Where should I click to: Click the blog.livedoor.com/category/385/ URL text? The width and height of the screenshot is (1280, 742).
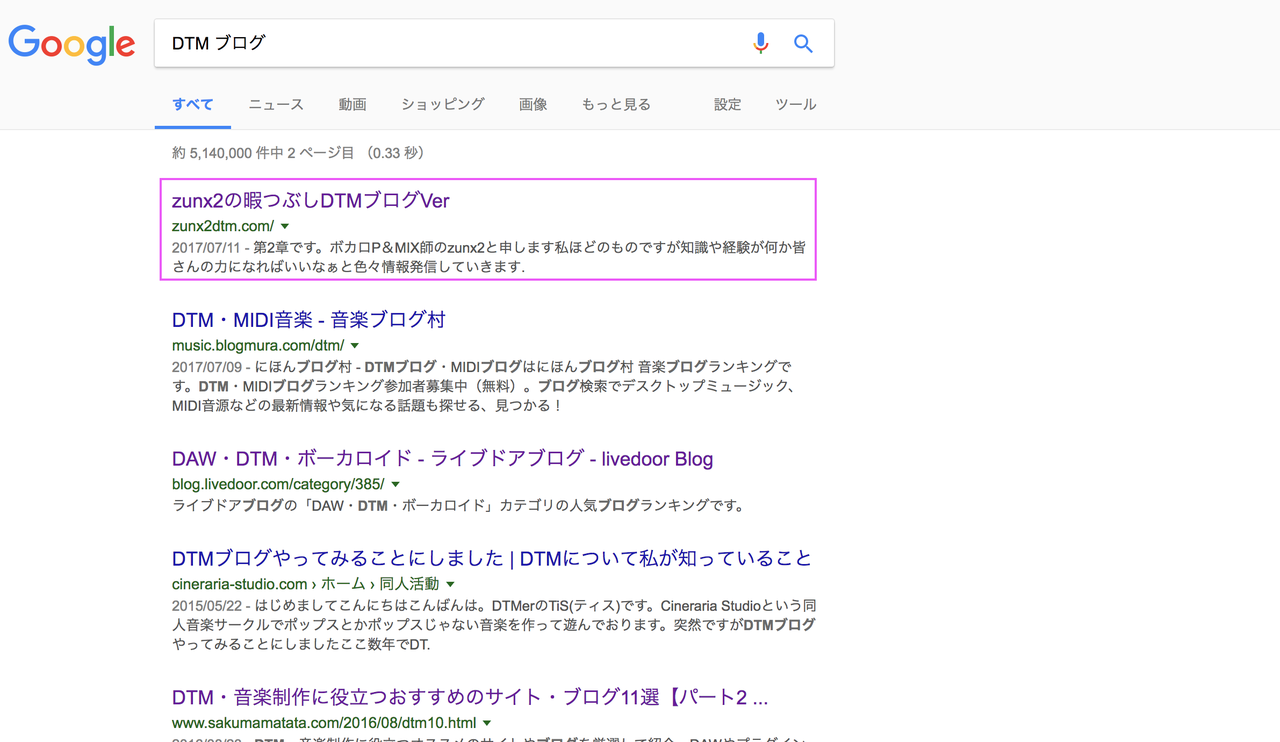[278, 485]
